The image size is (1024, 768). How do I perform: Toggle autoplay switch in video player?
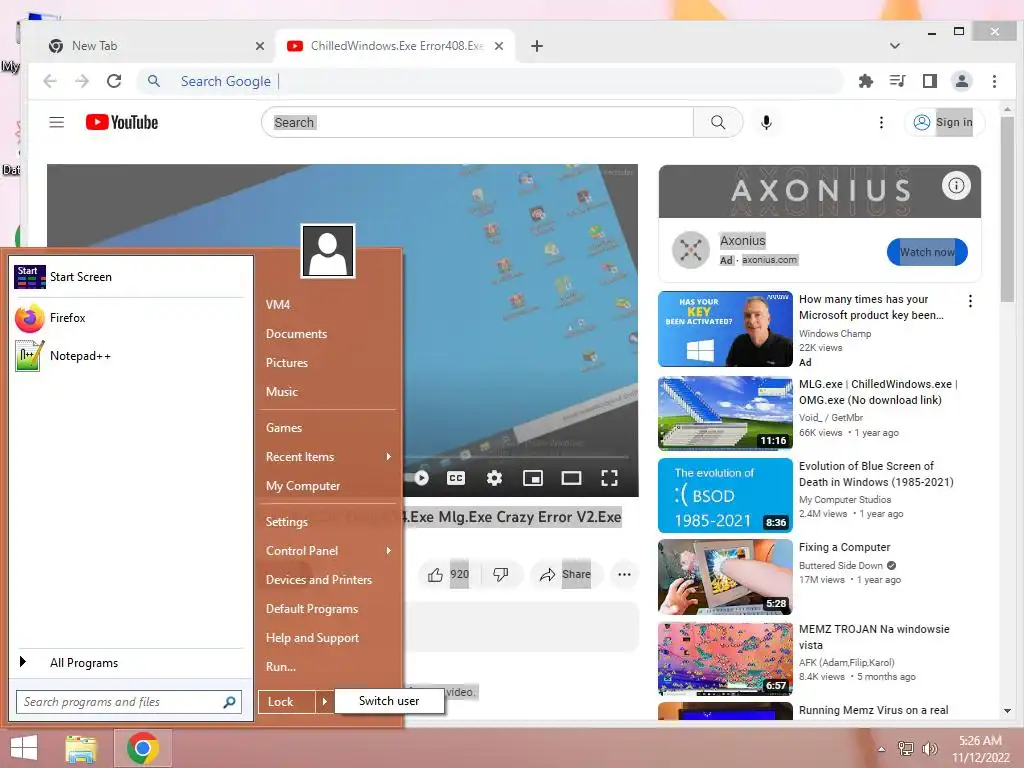point(420,478)
